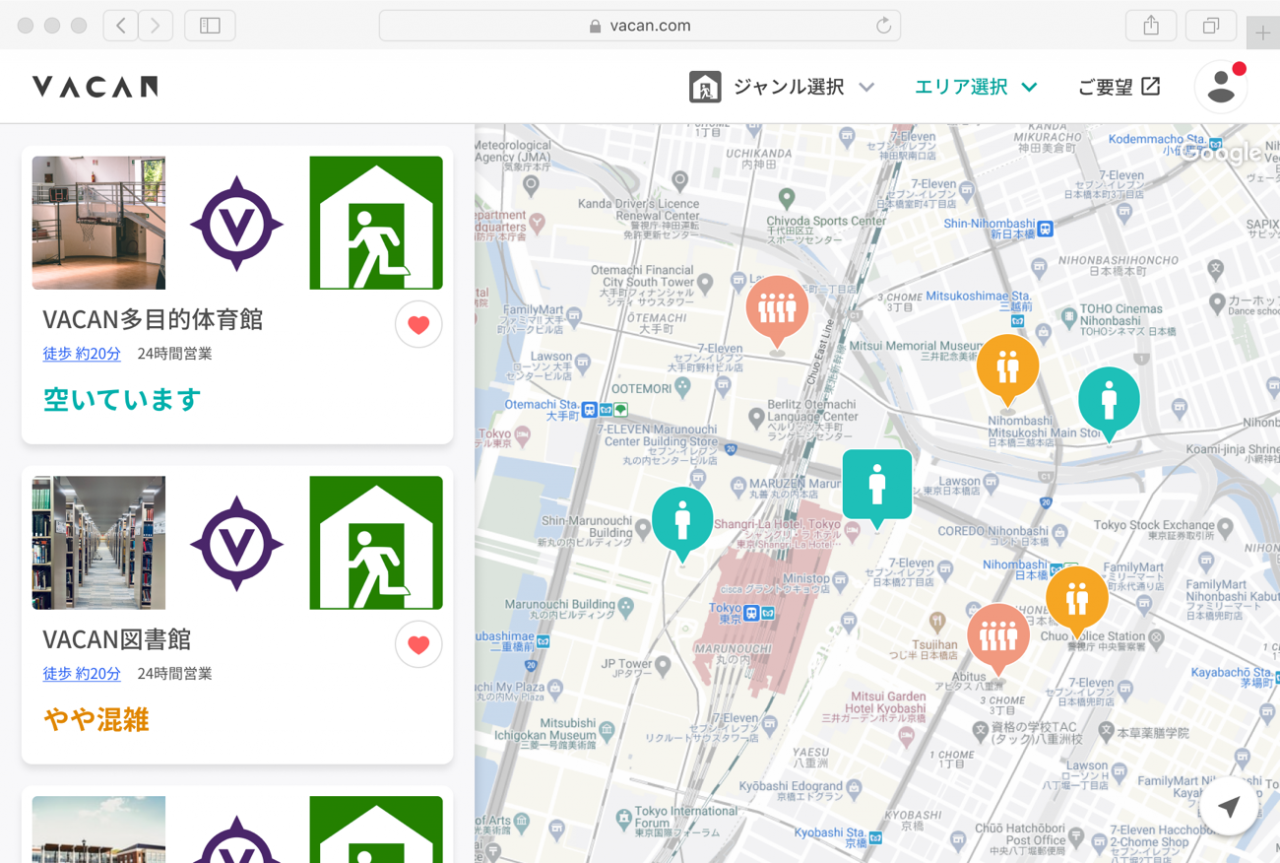This screenshot has height=863, width=1280.
Task: Click 徒歩 約20分 link under VACAN図書館
Action: (x=81, y=673)
